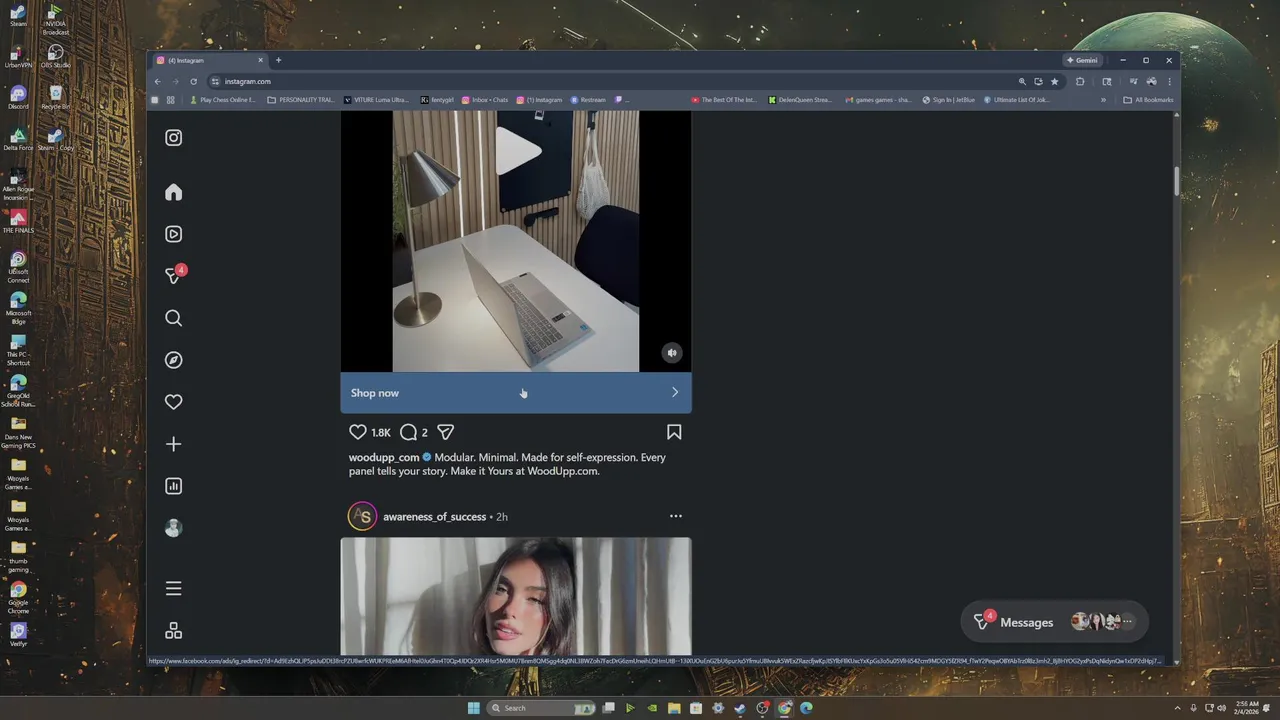
Task: Expand the hidden bookmarks chevron
Action: (x=1104, y=100)
